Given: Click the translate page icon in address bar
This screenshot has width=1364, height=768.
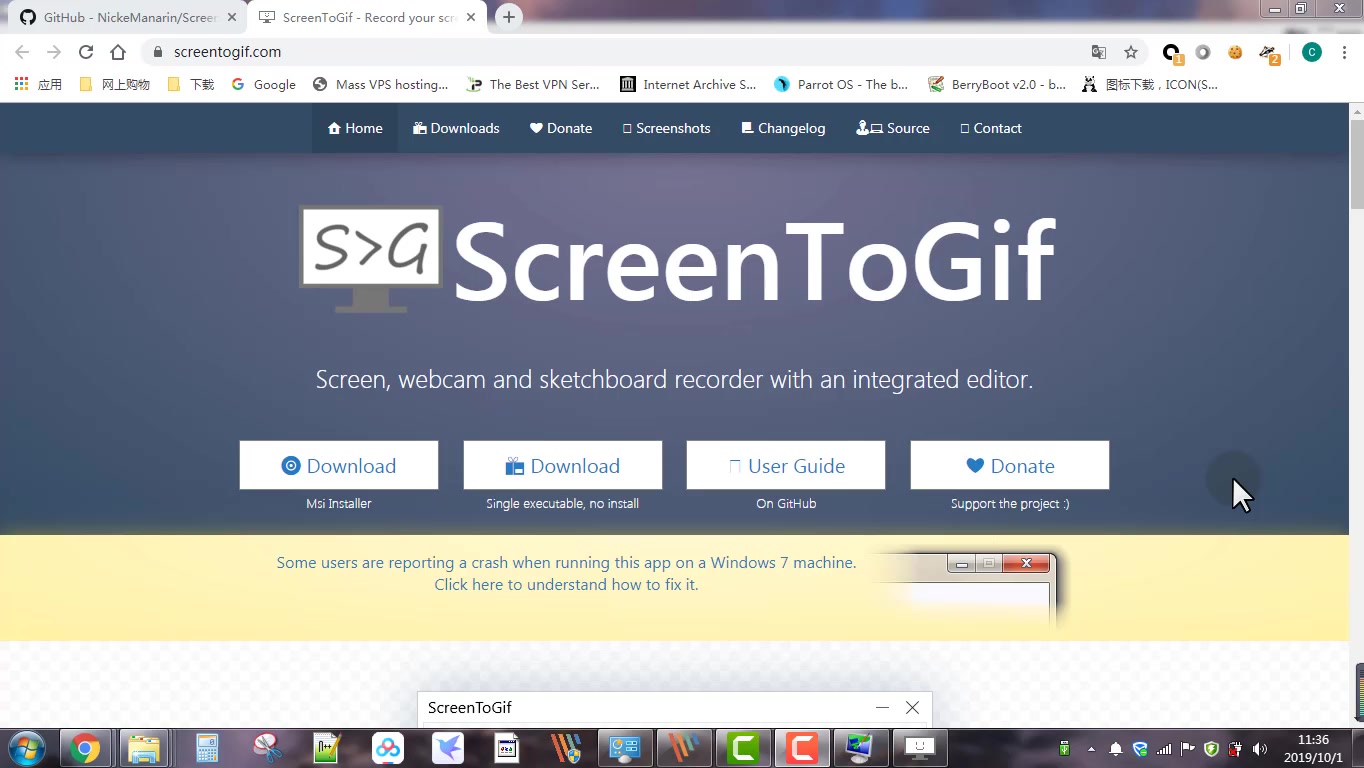Looking at the screenshot, I should click(1099, 52).
